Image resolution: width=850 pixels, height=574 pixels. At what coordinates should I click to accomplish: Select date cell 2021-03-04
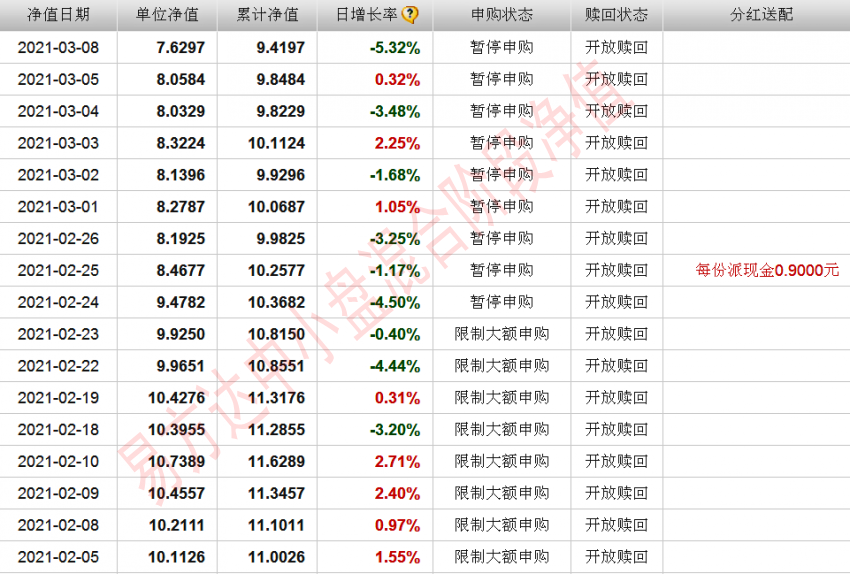(59, 112)
